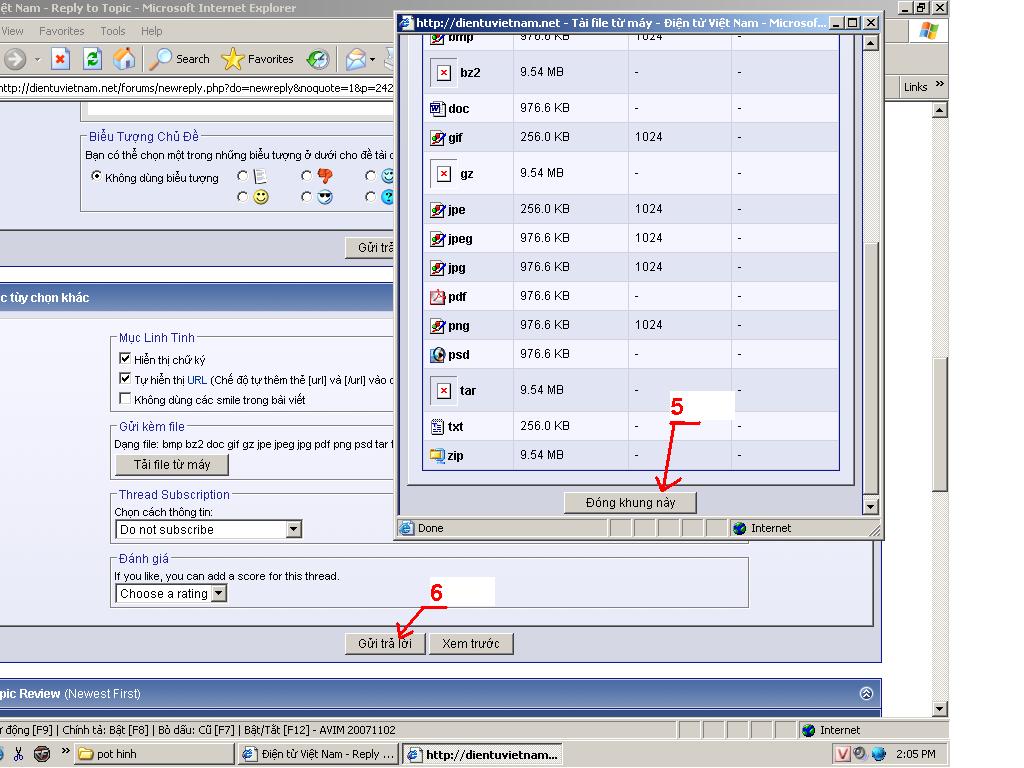Switch to 'pot hinh' taskbar folder
1024x768 pixels.
pyautogui.click(x=154, y=754)
